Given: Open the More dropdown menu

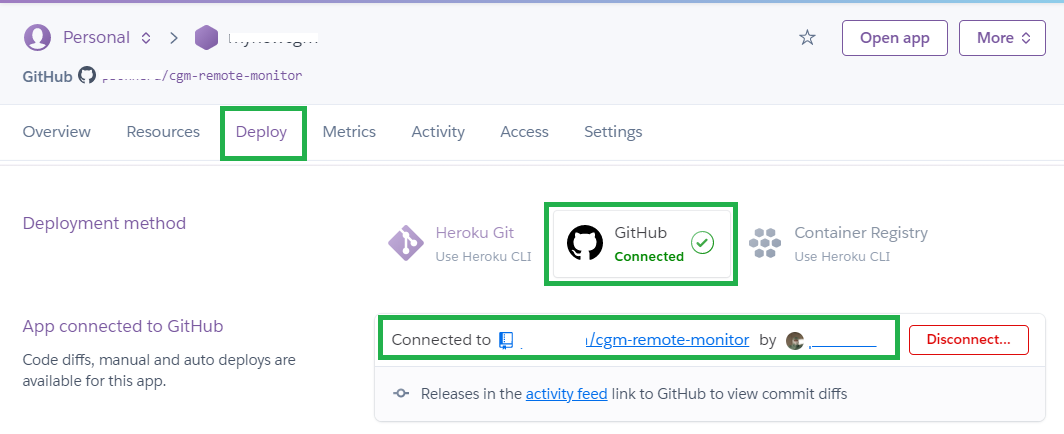Looking at the screenshot, I should (1002, 38).
